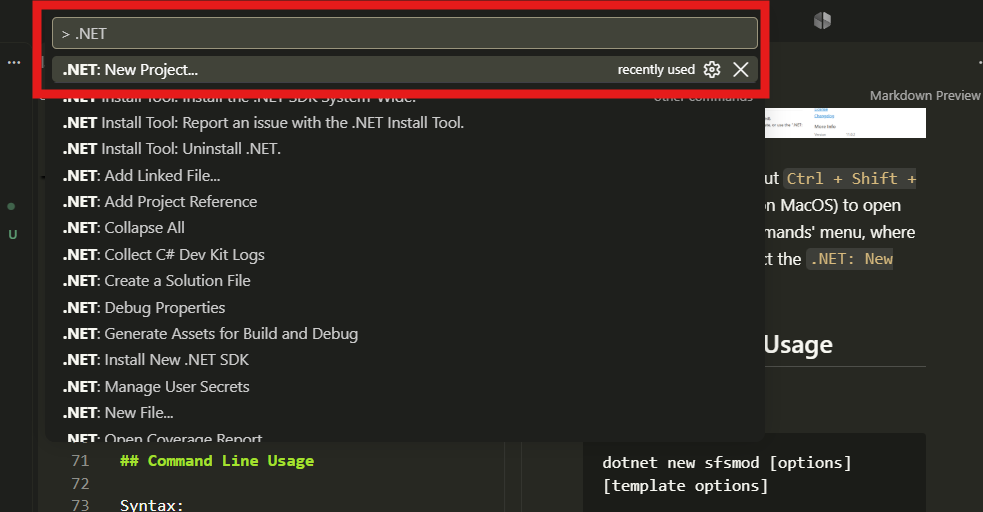
Task: Click 'Syntax:' on line 73 in editor
Action: [x=151, y=505]
